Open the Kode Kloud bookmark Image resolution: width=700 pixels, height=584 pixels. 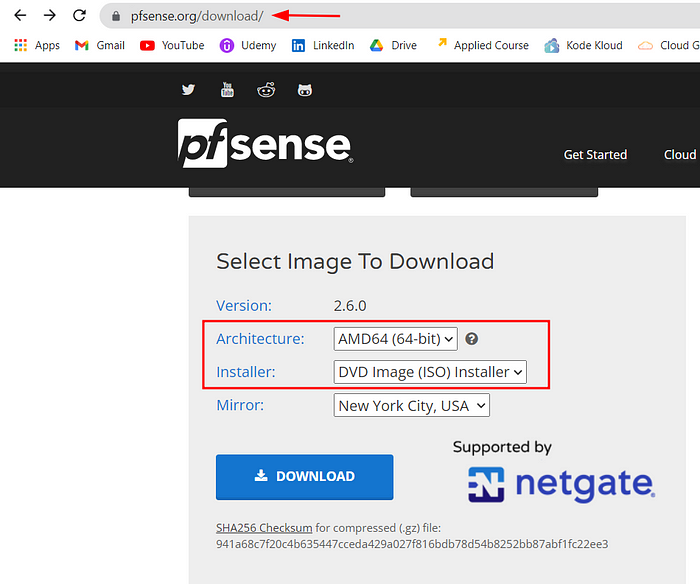point(583,45)
